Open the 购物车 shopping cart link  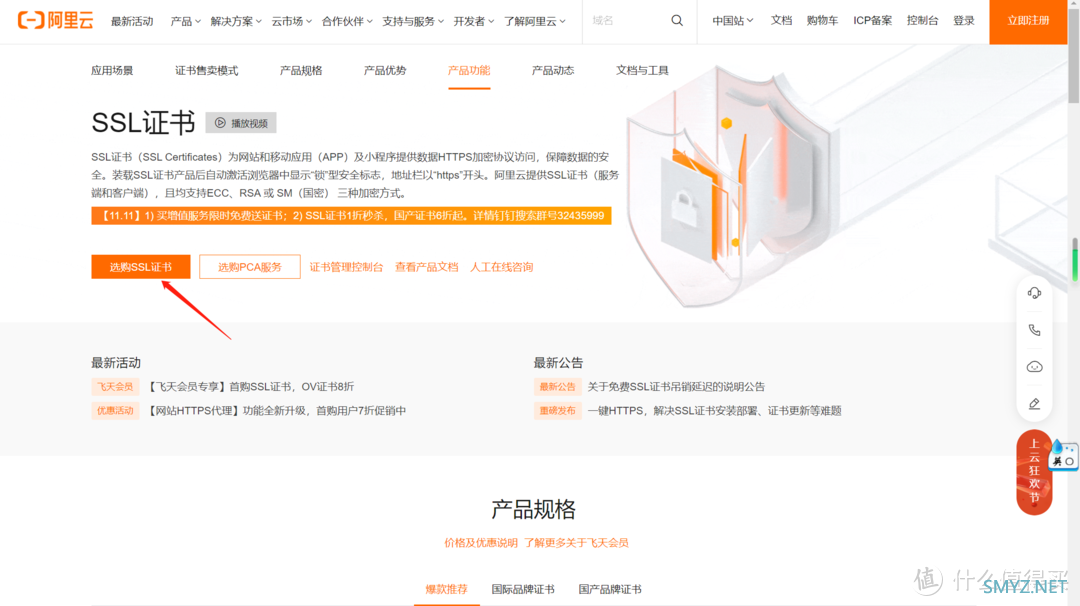click(822, 21)
